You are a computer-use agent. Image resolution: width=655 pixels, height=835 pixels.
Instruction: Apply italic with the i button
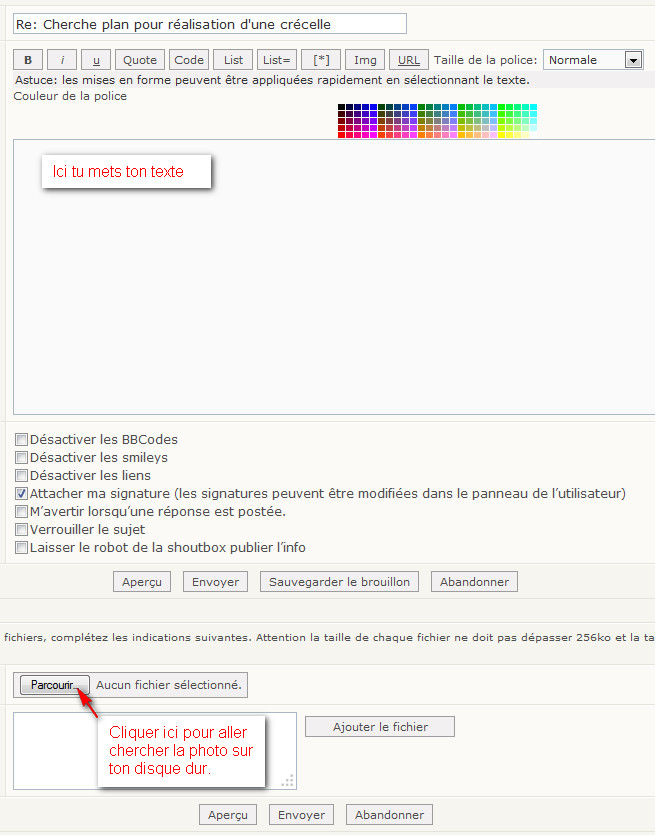(62, 60)
